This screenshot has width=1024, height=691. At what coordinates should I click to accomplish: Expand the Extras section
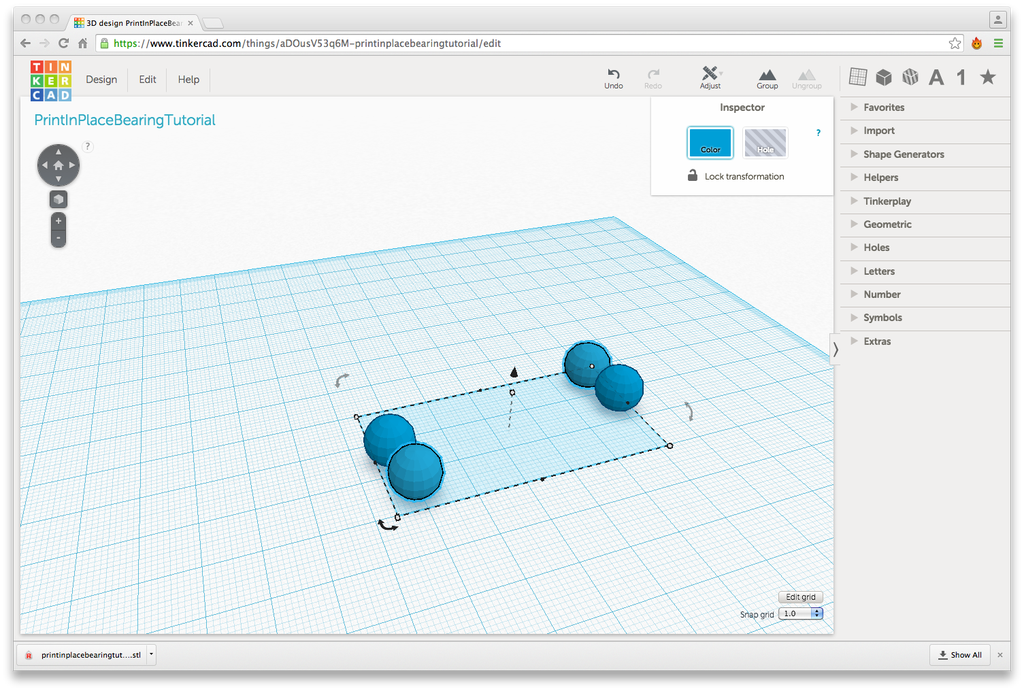(925, 341)
